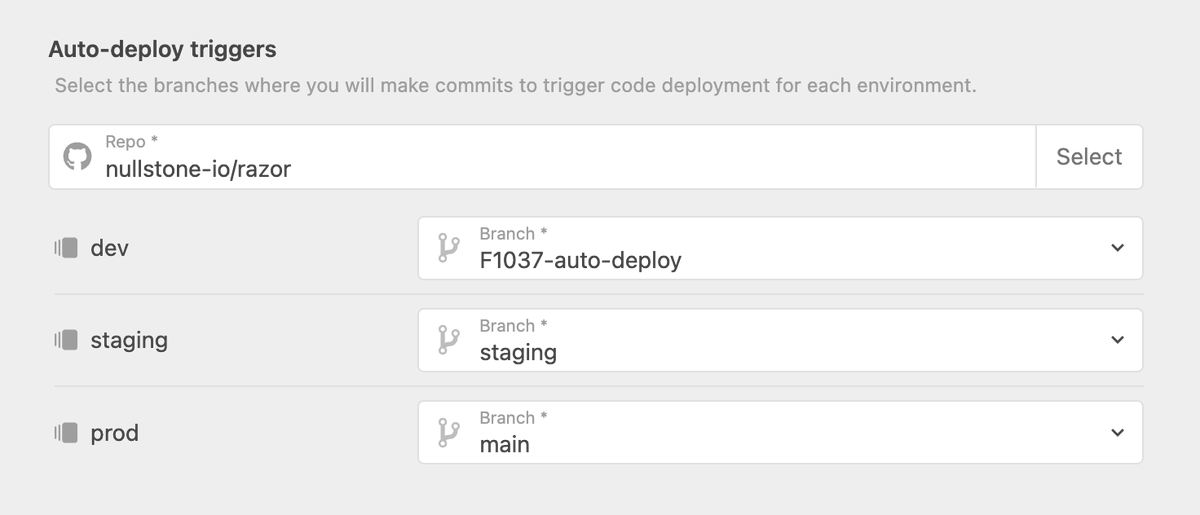Click branch icon in staging branch field
Viewport: 1200px width, 515px height.
tap(449, 340)
